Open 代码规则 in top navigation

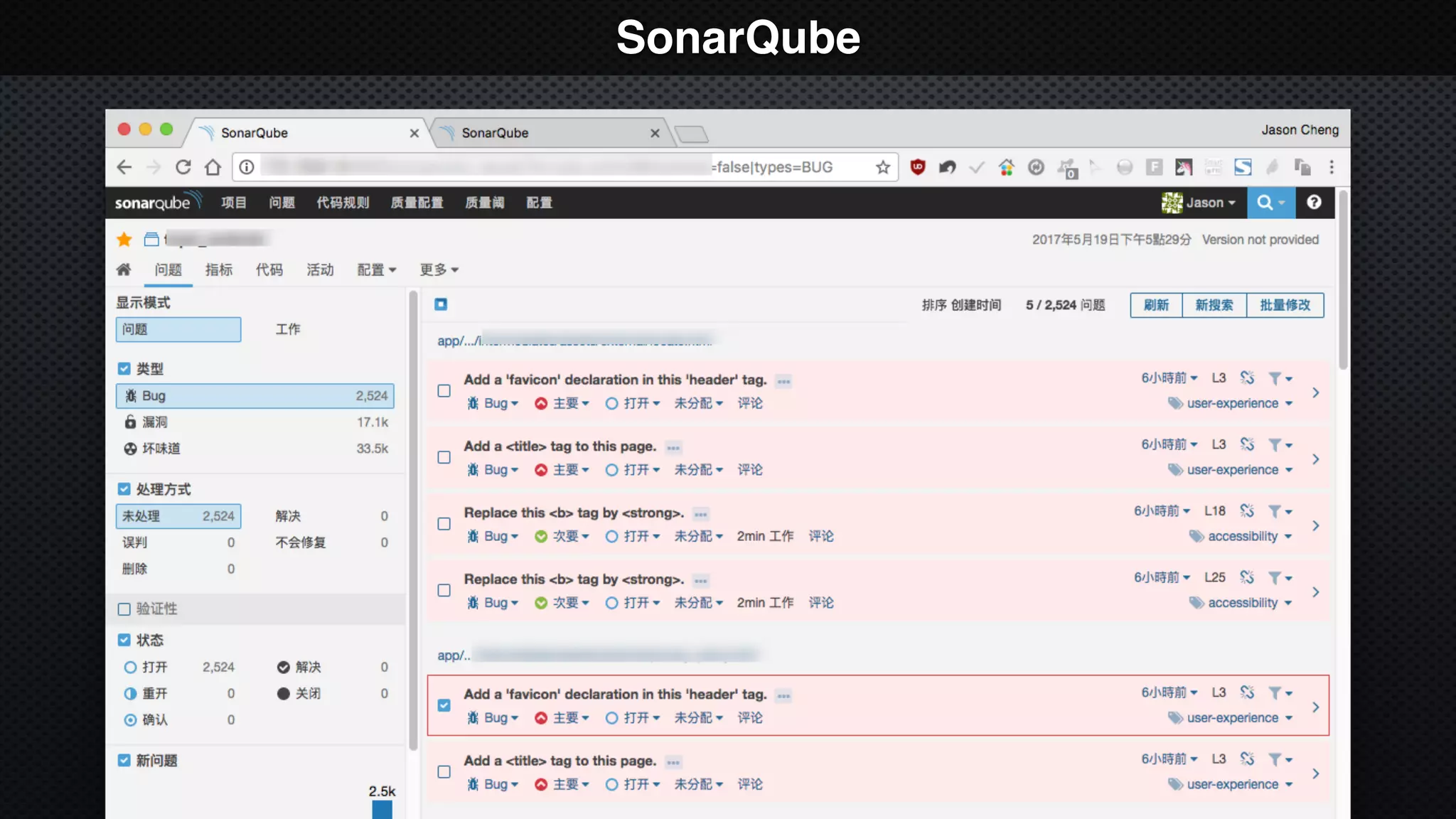point(343,203)
